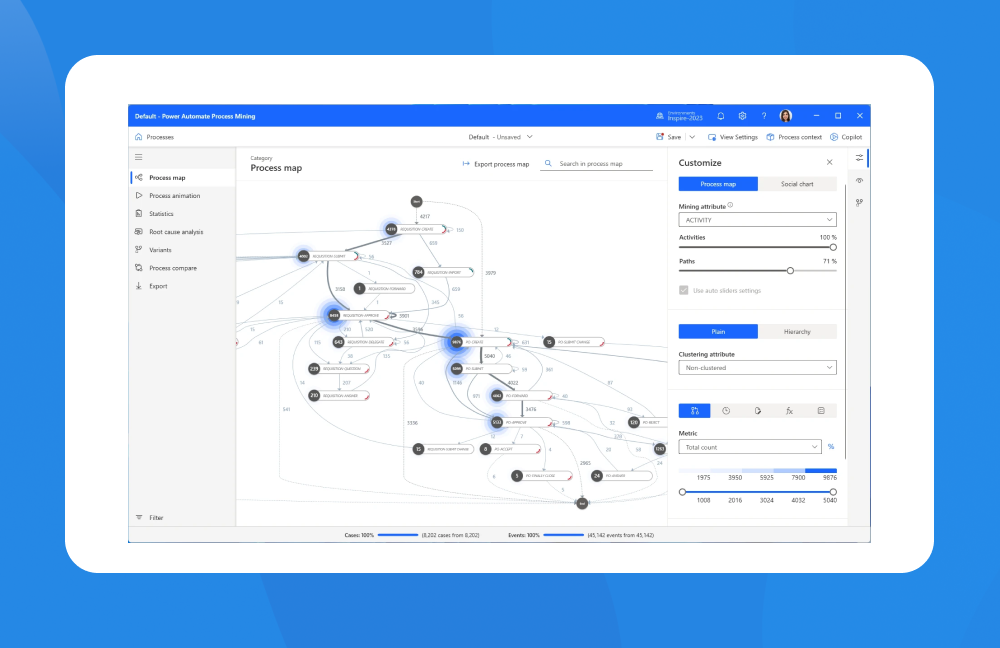1000x648 pixels.
Task: Click the Cases 100% progress bar
Action: pos(398,535)
